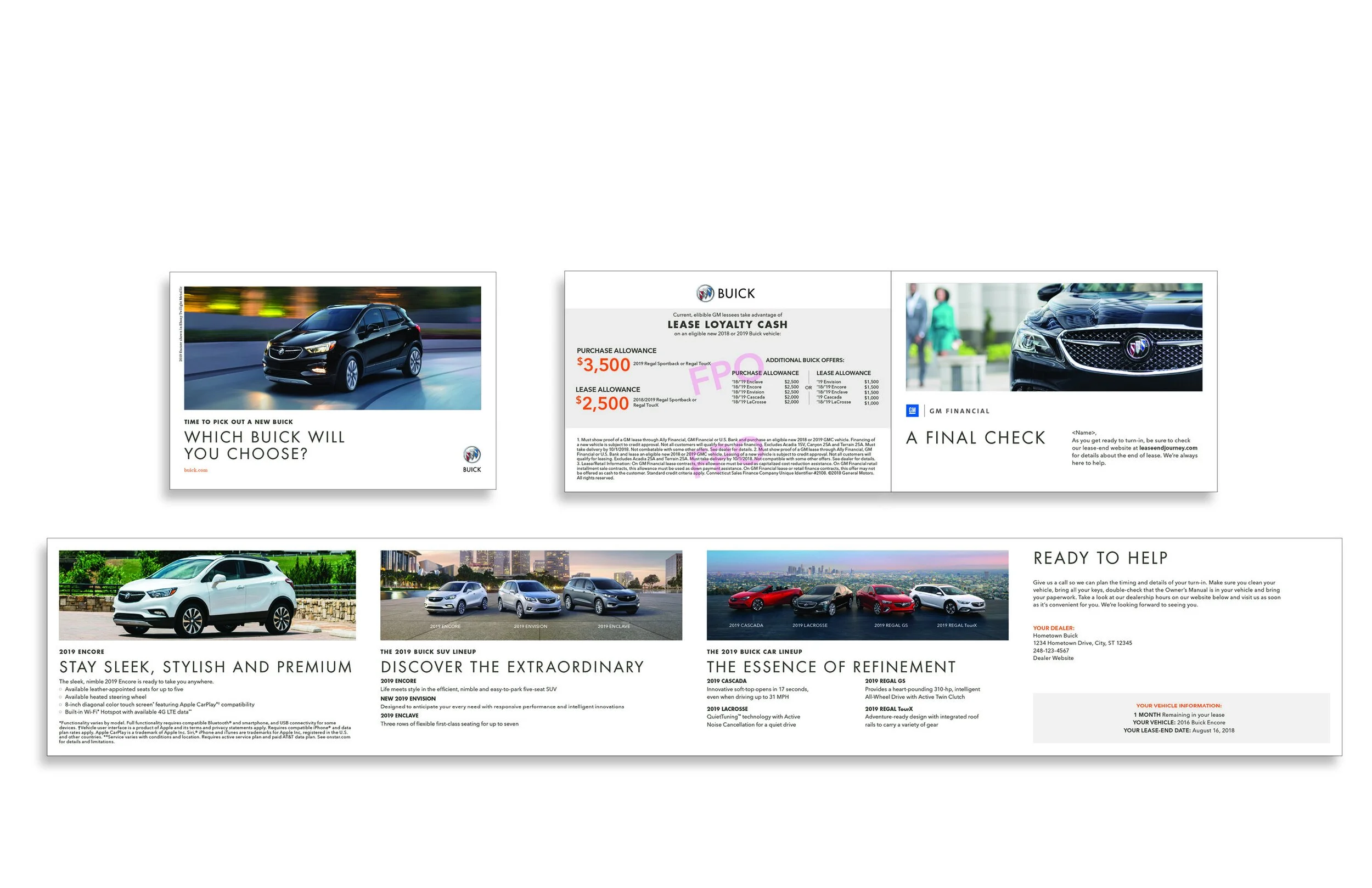Click the 2019 Enclave SUV in the lineup

pyautogui.click(x=602, y=597)
